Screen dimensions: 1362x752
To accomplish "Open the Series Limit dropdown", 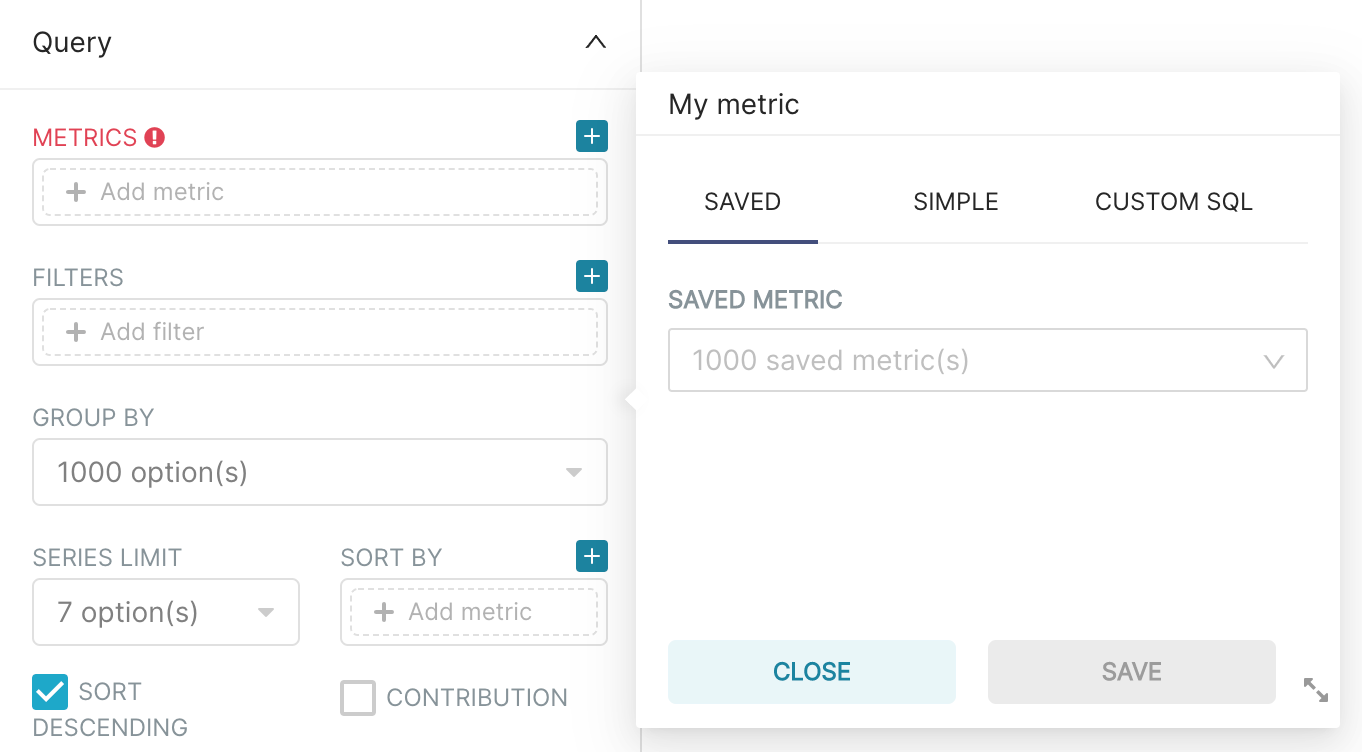I will (x=166, y=612).
